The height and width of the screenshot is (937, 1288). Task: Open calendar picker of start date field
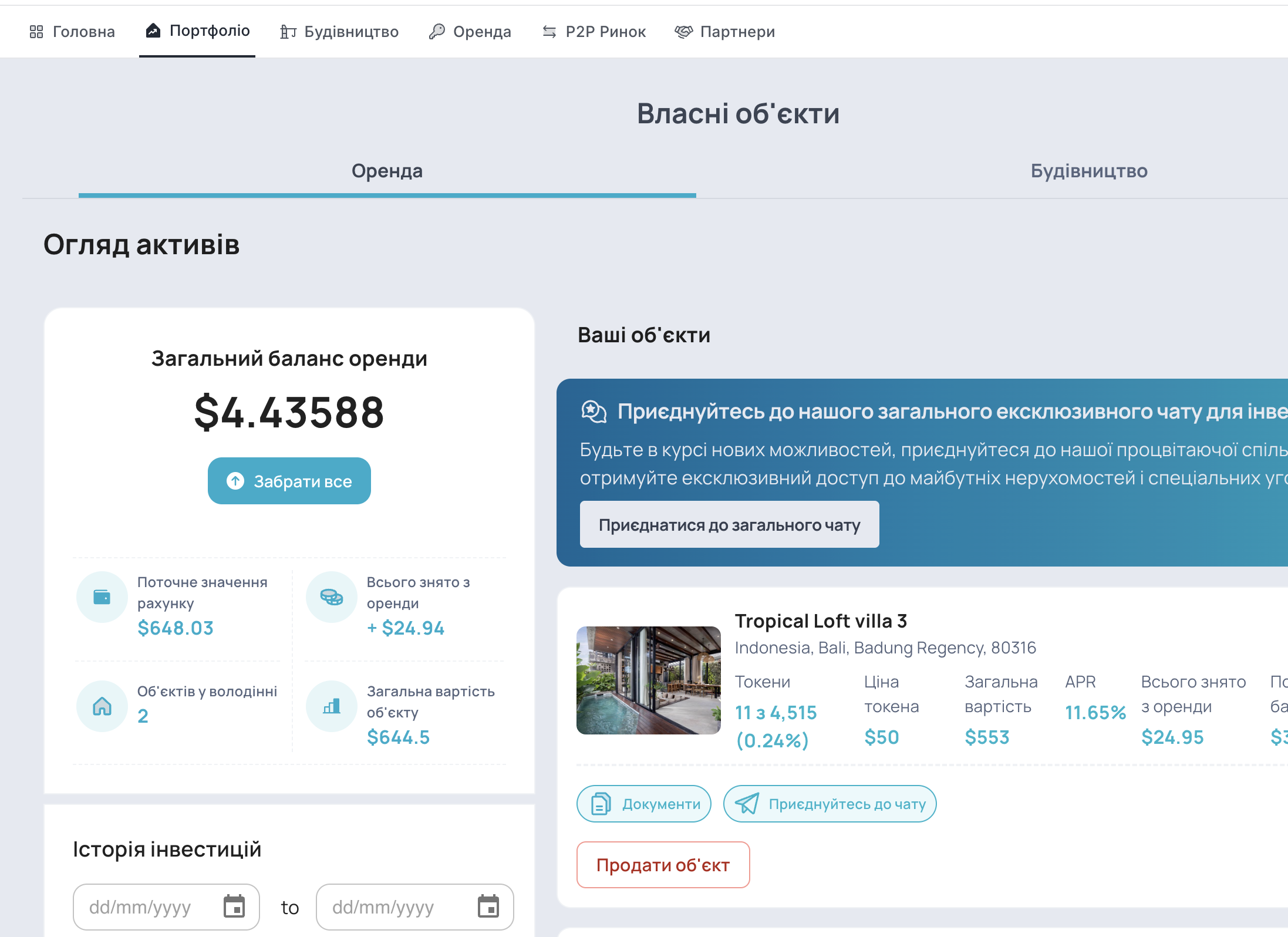234,907
